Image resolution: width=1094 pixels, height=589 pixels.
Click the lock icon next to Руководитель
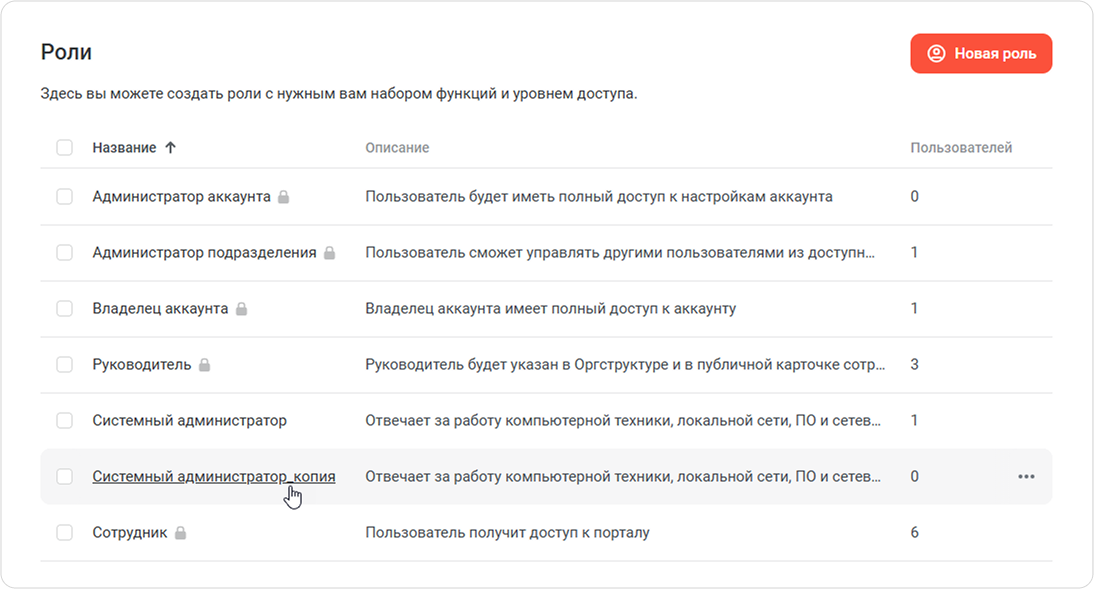(204, 364)
